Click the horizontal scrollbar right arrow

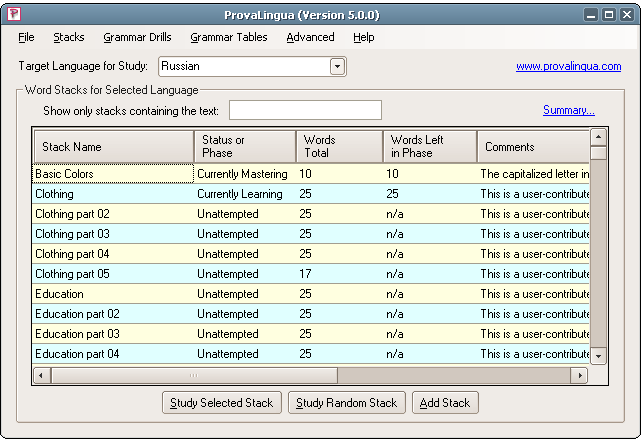pyautogui.click(x=578, y=375)
